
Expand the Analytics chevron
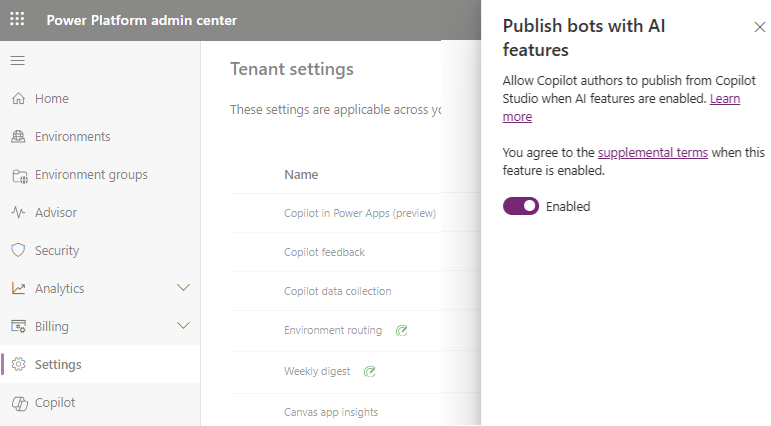[183, 288]
